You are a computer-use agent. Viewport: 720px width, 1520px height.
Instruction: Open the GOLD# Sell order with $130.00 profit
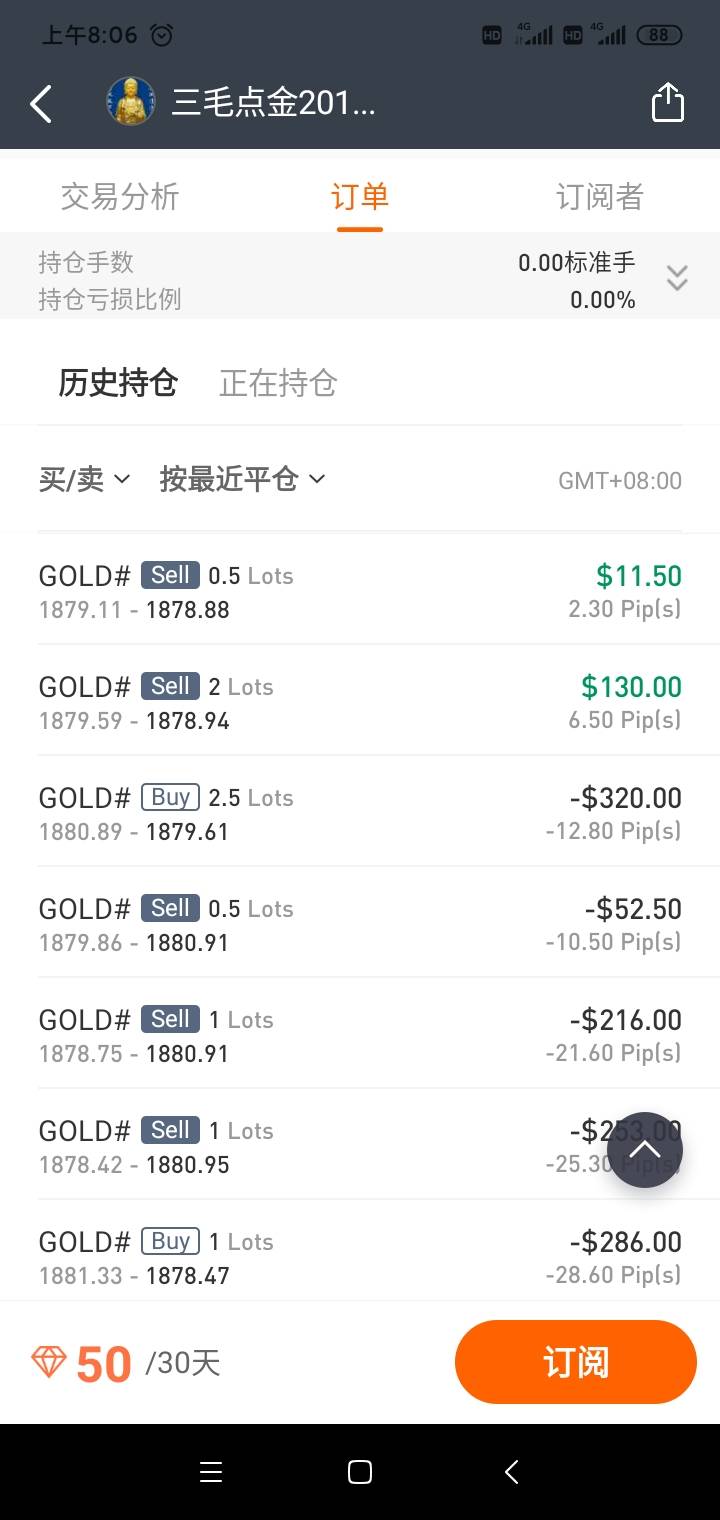[x=360, y=701]
